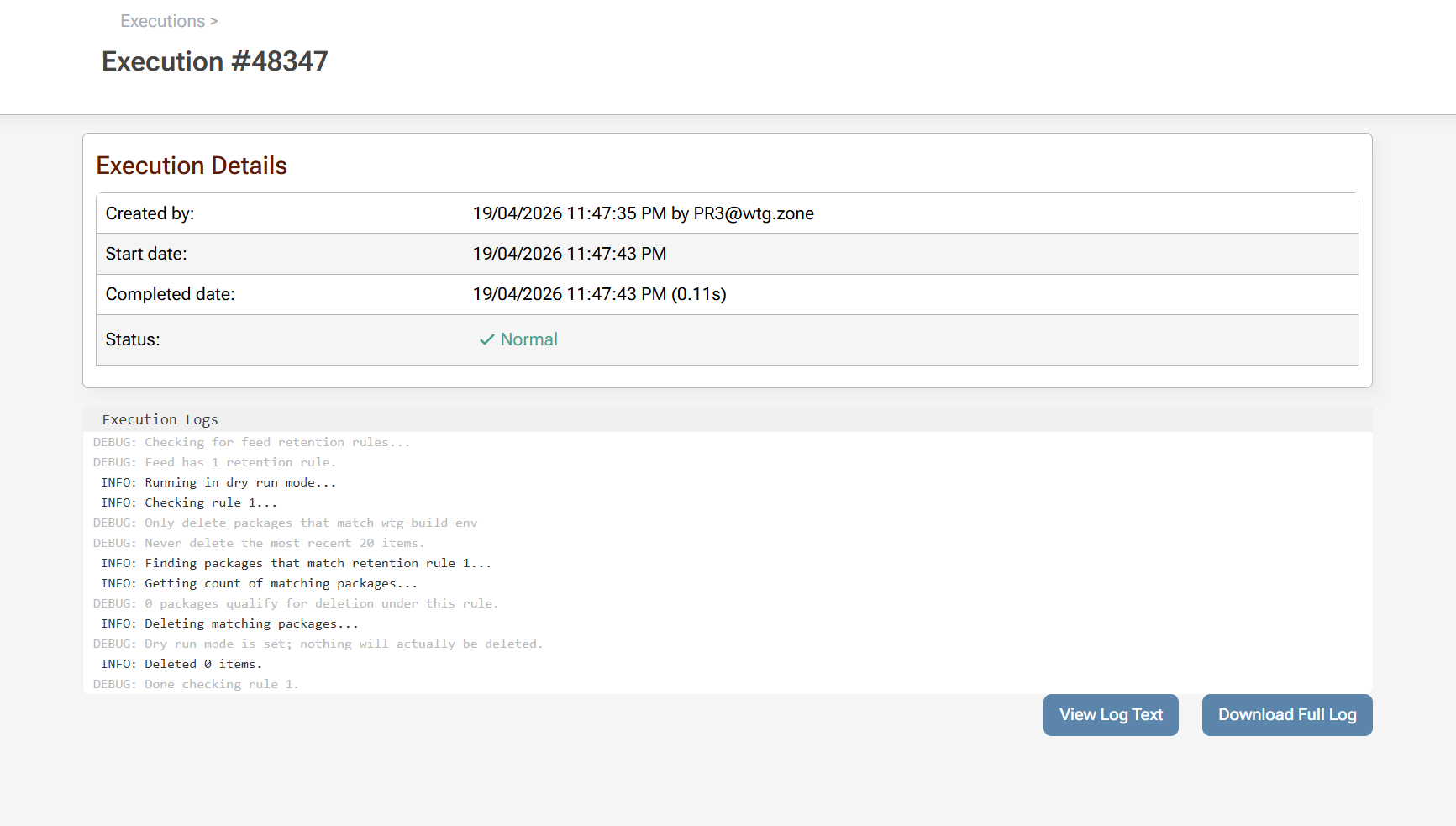Click the Created by timestamp and user value

(x=643, y=213)
